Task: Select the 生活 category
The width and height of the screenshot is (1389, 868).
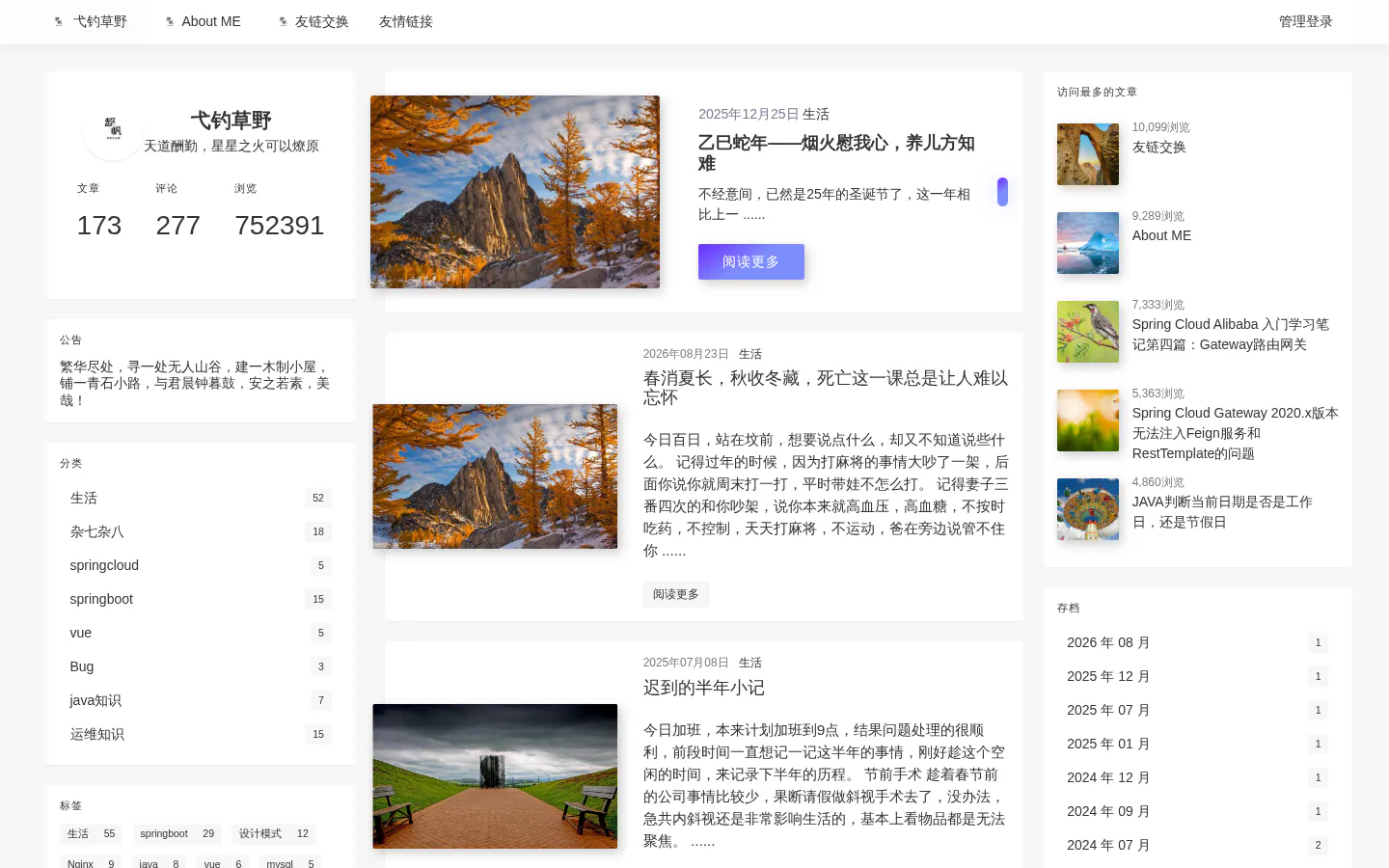Action: [201, 498]
